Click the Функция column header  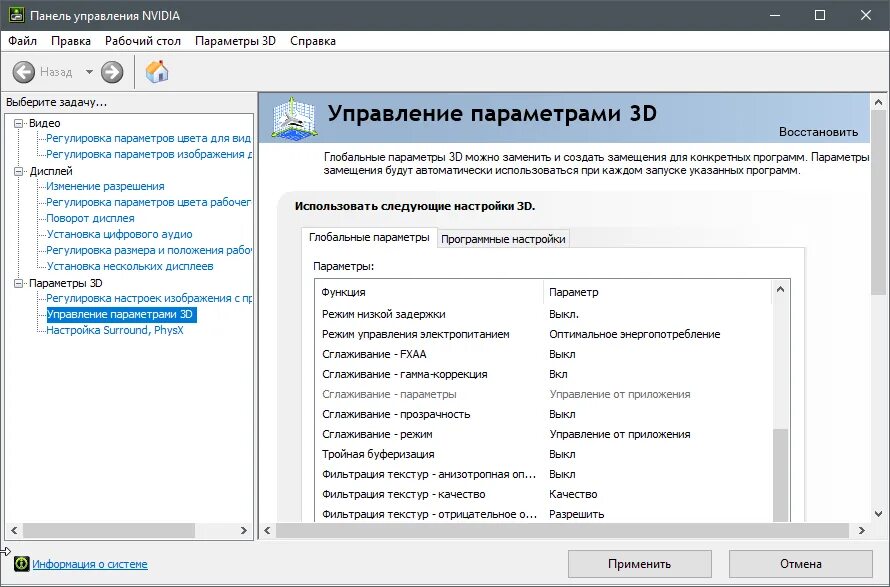coord(429,292)
